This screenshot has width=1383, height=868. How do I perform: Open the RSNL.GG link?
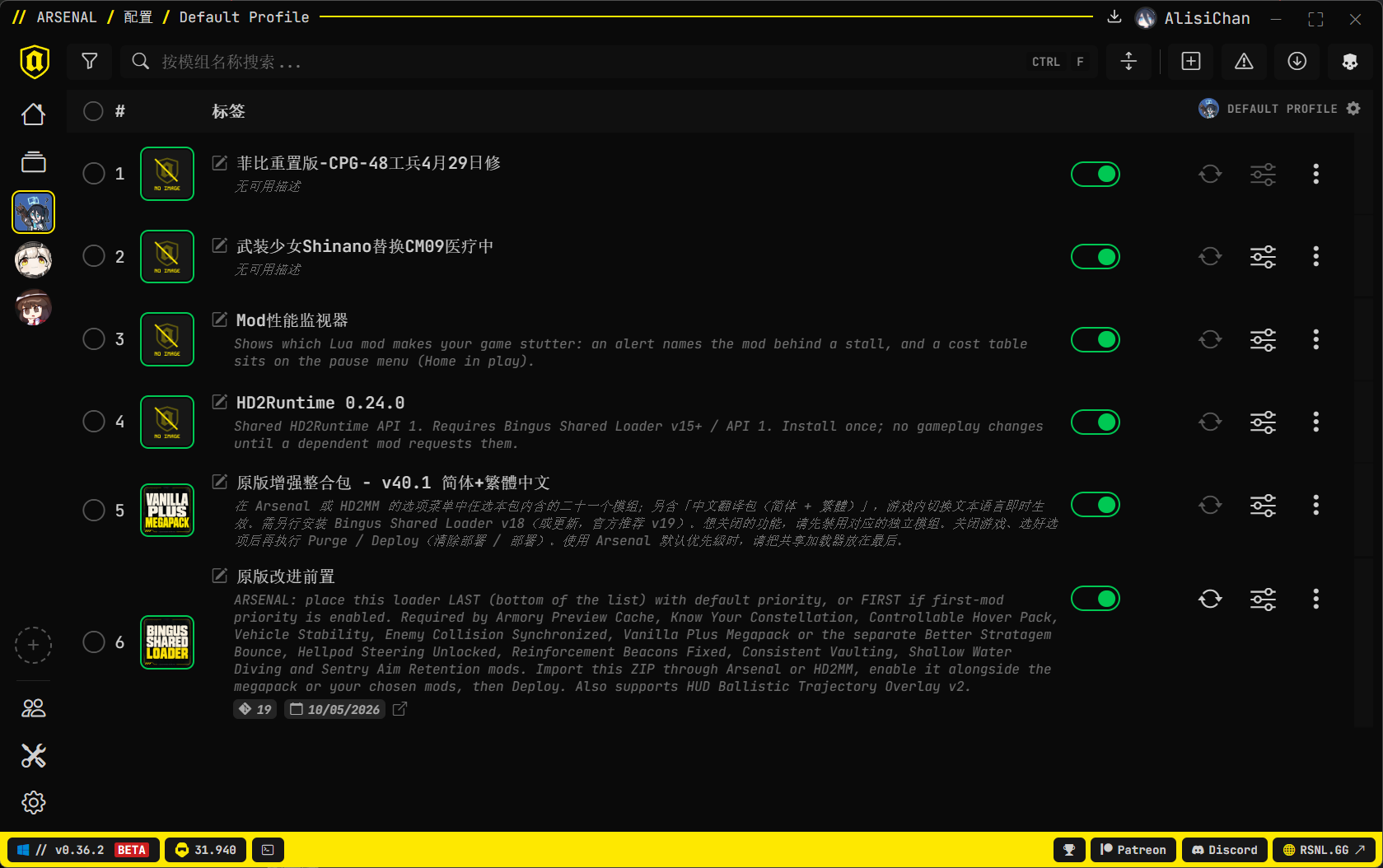[1324, 850]
